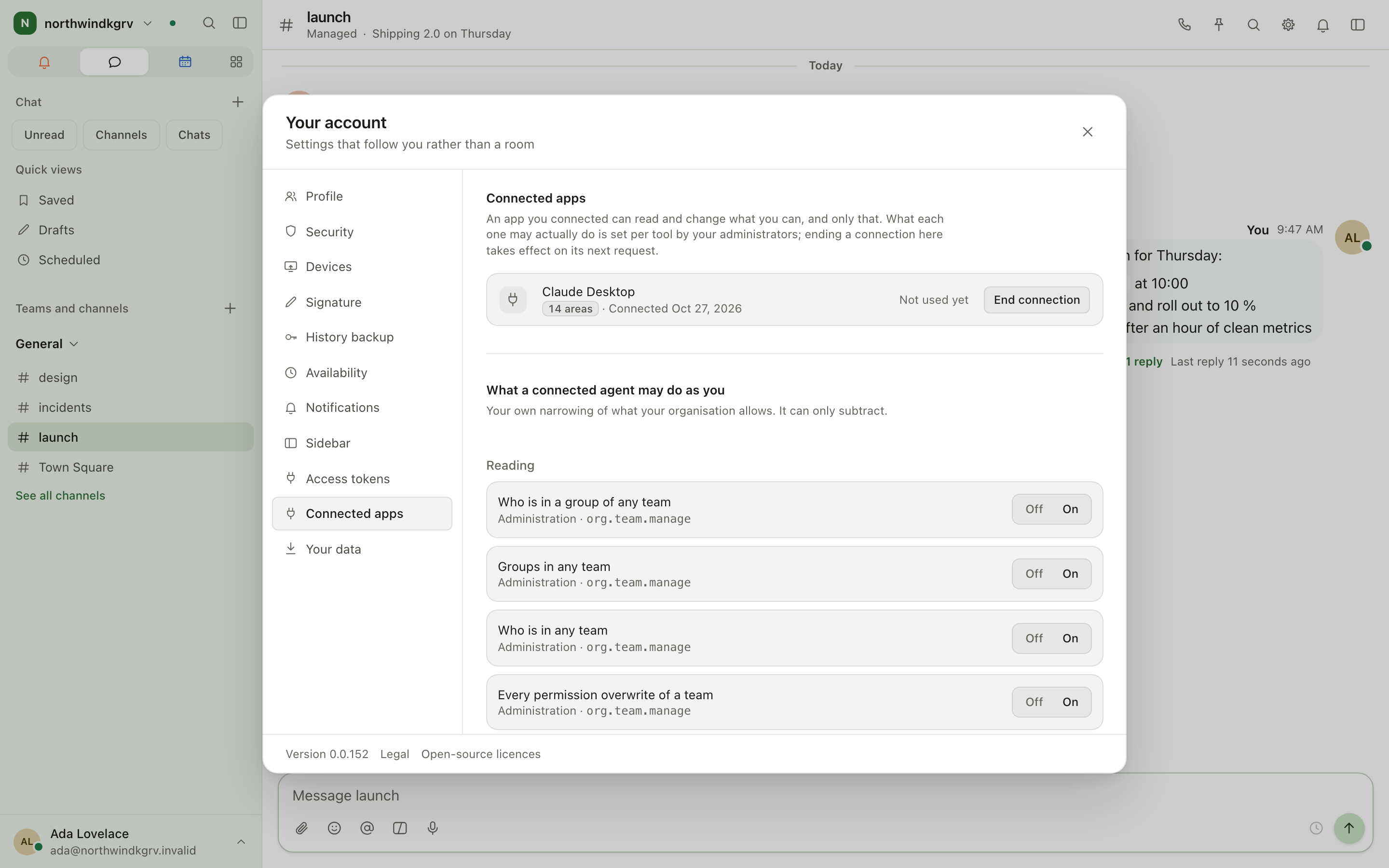This screenshot has height=868, width=1389.
Task: Open Your data settings section
Action: pos(362,549)
